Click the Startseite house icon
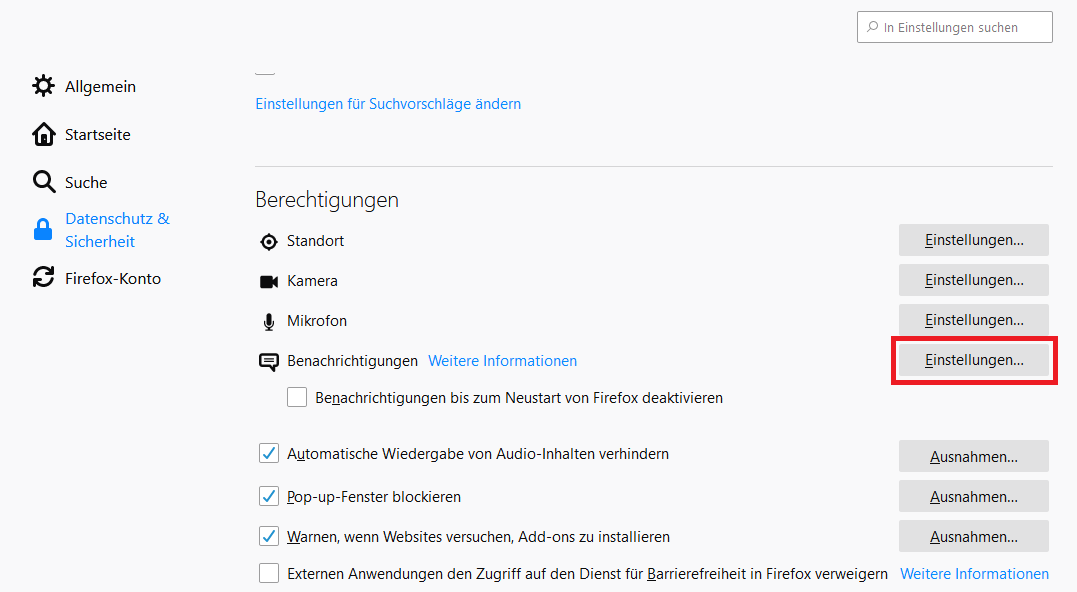Screen dimensions: 1077x592 click(43, 134)
